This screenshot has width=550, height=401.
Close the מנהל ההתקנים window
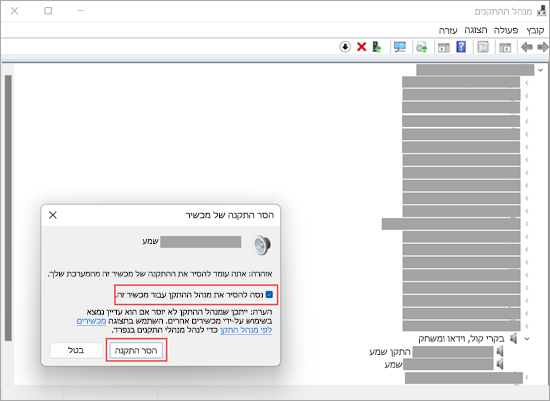click(14, 11)
